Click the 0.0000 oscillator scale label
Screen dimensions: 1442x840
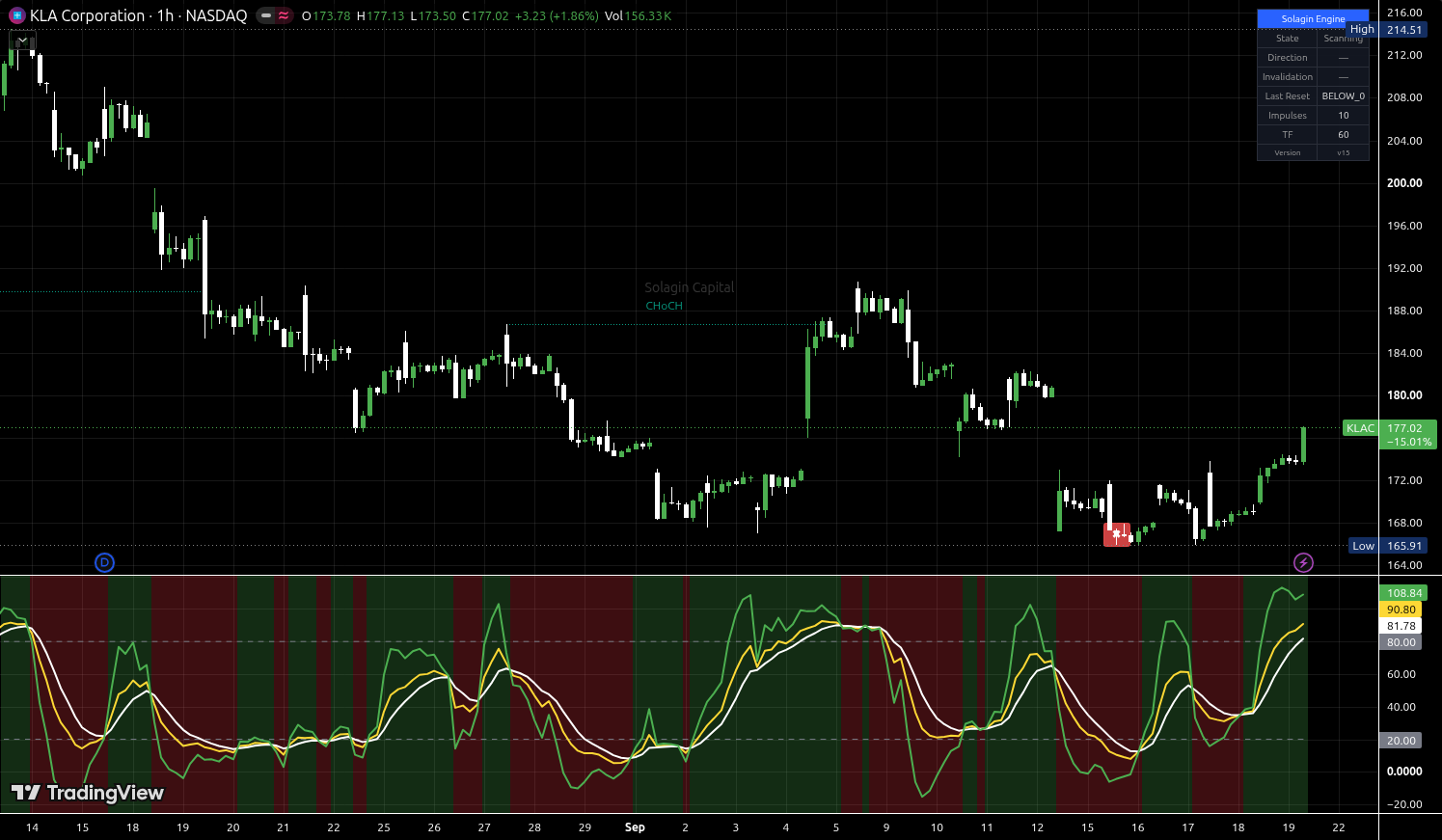pyautogui.click(x=1404, y=772)
